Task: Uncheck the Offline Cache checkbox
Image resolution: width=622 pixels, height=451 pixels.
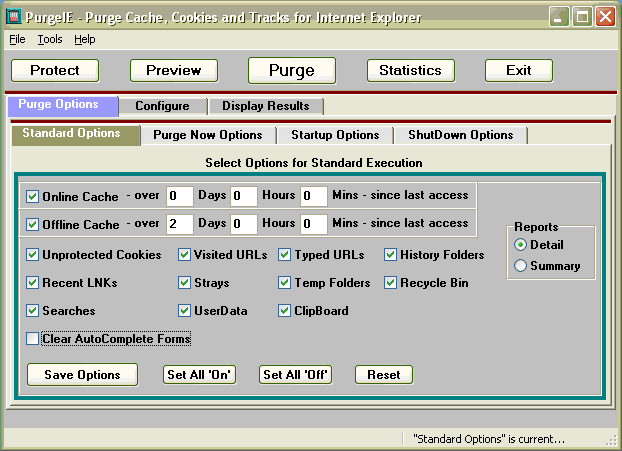Action: click(x=32, y=224)
